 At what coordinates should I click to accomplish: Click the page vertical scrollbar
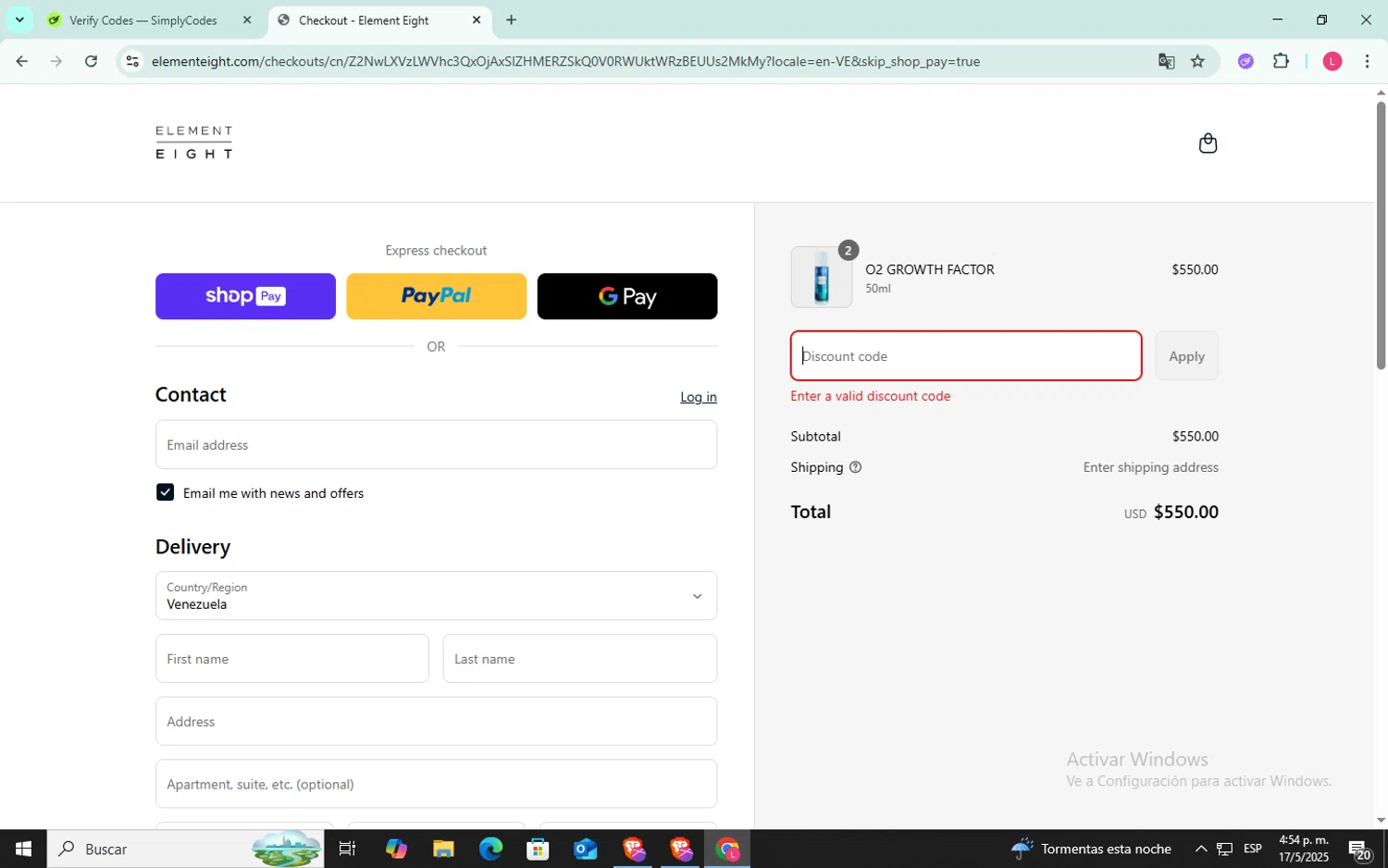point(1381,236)
